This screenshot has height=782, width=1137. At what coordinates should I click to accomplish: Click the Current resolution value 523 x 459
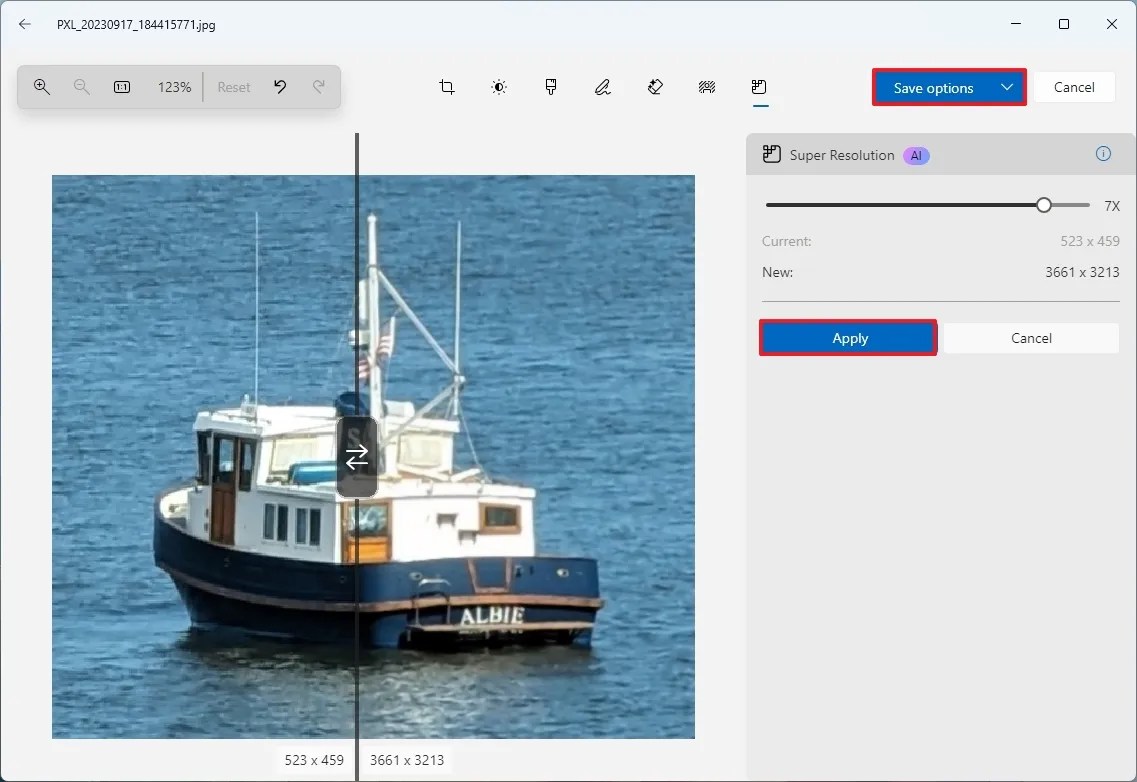1090,241
